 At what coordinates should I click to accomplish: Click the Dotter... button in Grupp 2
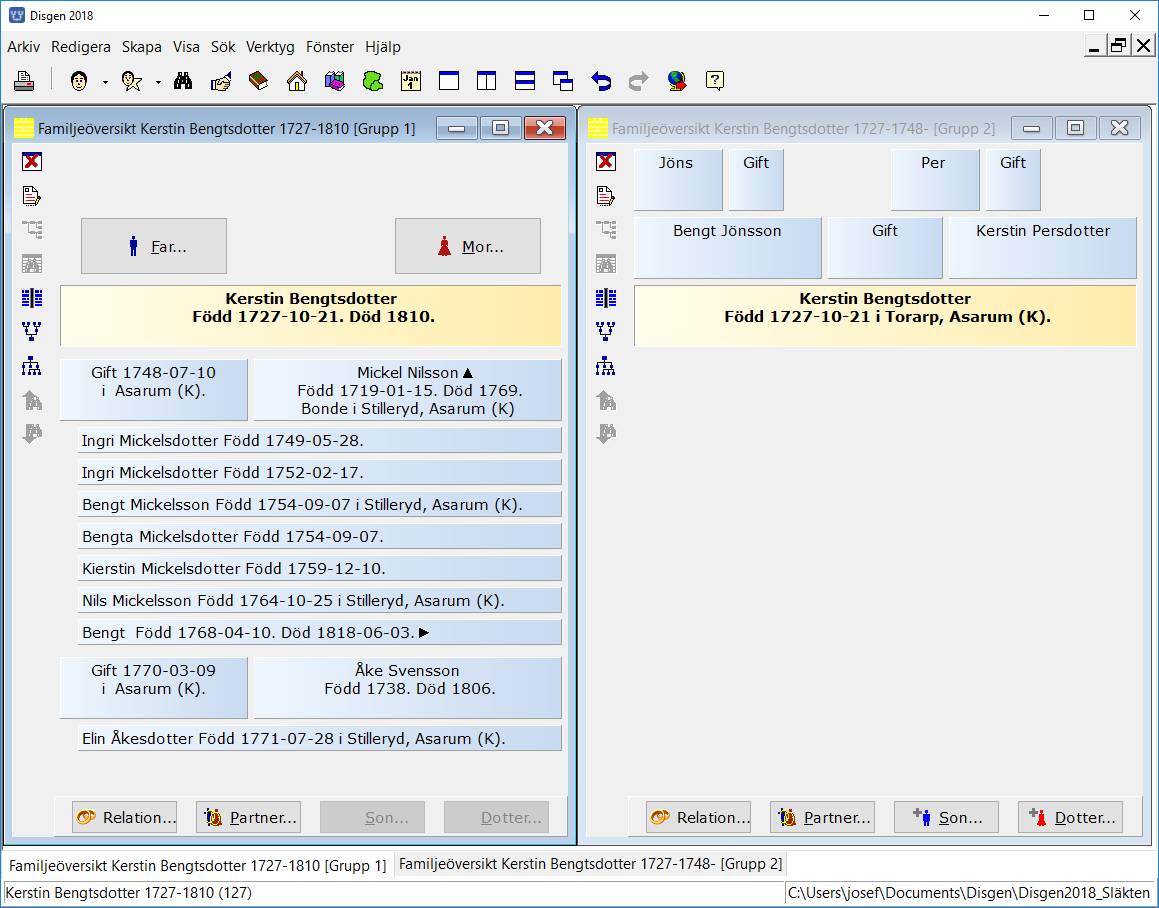pyautogui.click(x=1070, y=817)
